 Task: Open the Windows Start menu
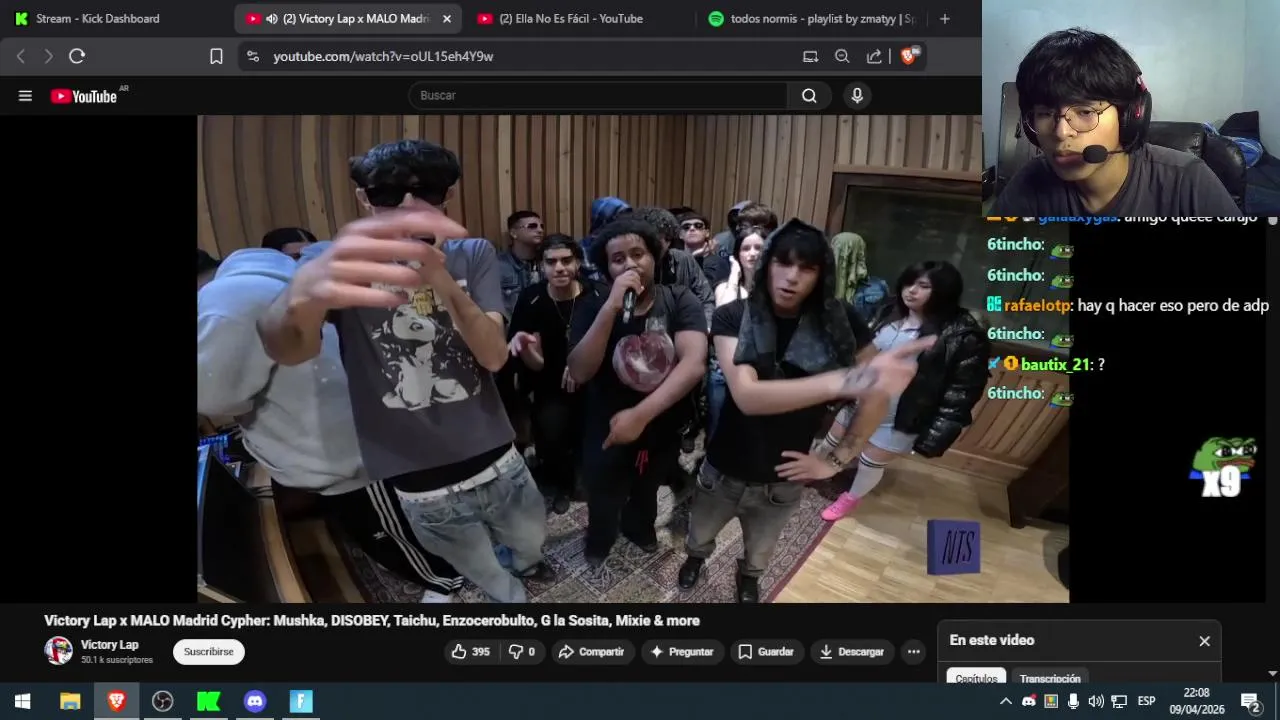[x=22, y=701]
